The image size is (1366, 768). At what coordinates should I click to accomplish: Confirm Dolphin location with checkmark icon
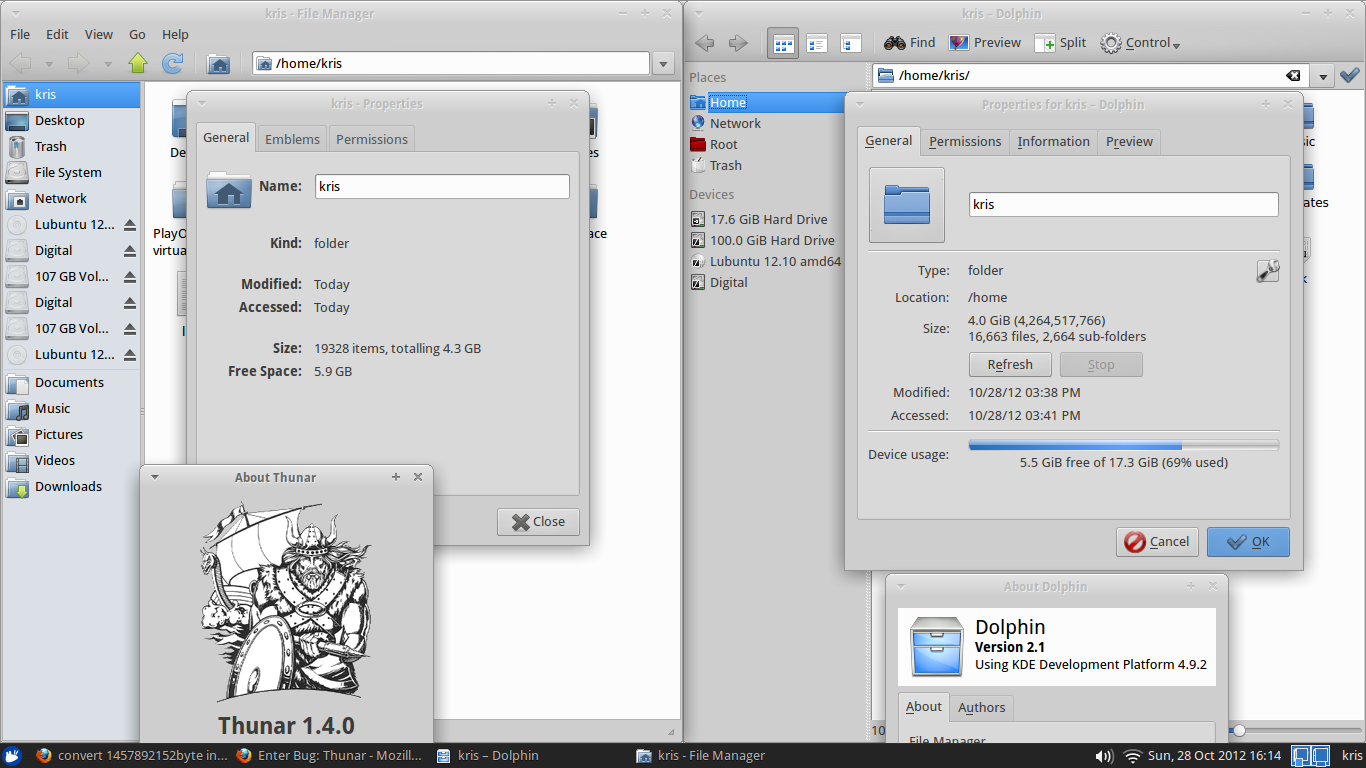[x=1349, y=76]
